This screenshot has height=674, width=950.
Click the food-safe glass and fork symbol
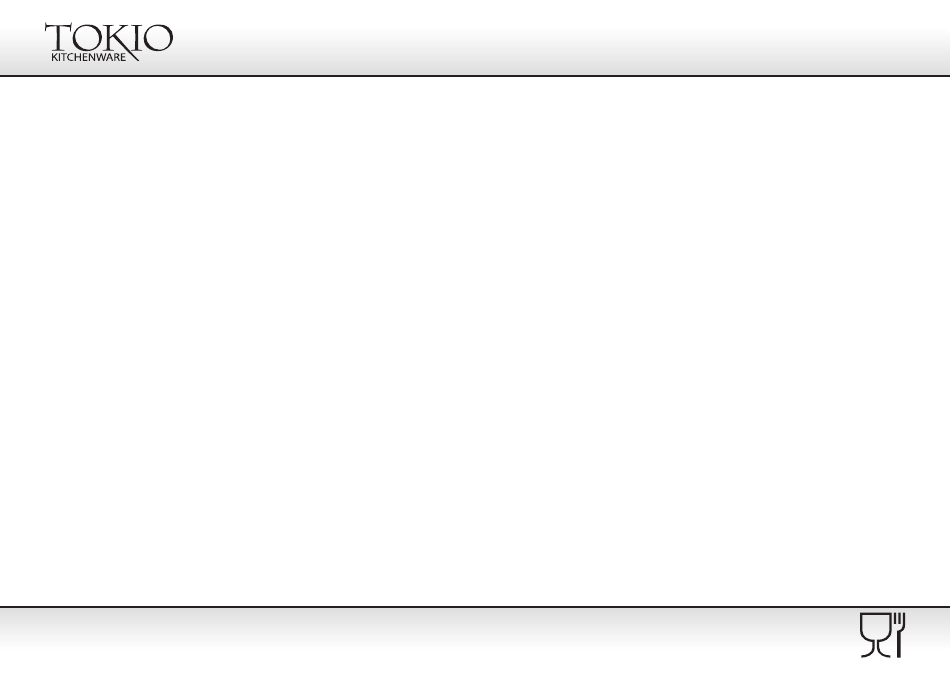883,635
